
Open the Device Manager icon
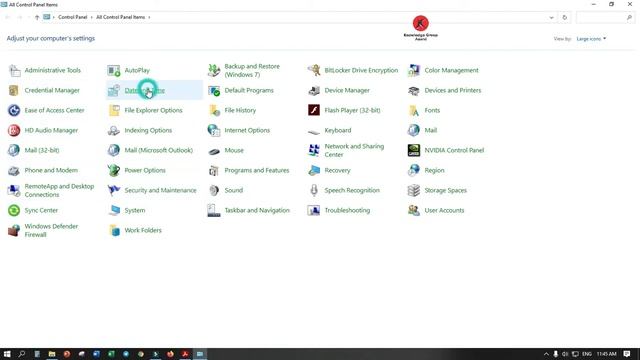(314, 90)
